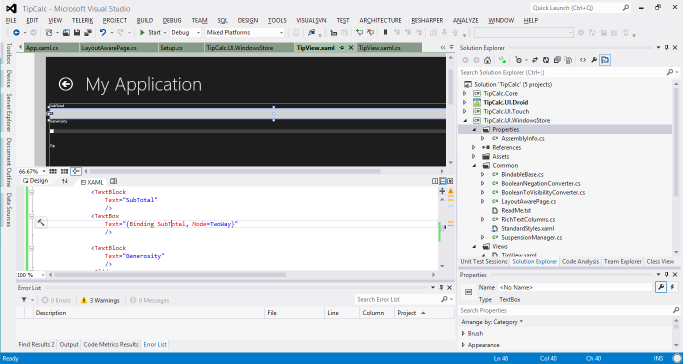Open the ARCHITECTURE menu
Image resolution: width=683 pixels, height=364 pixels.
click(380, 20)
